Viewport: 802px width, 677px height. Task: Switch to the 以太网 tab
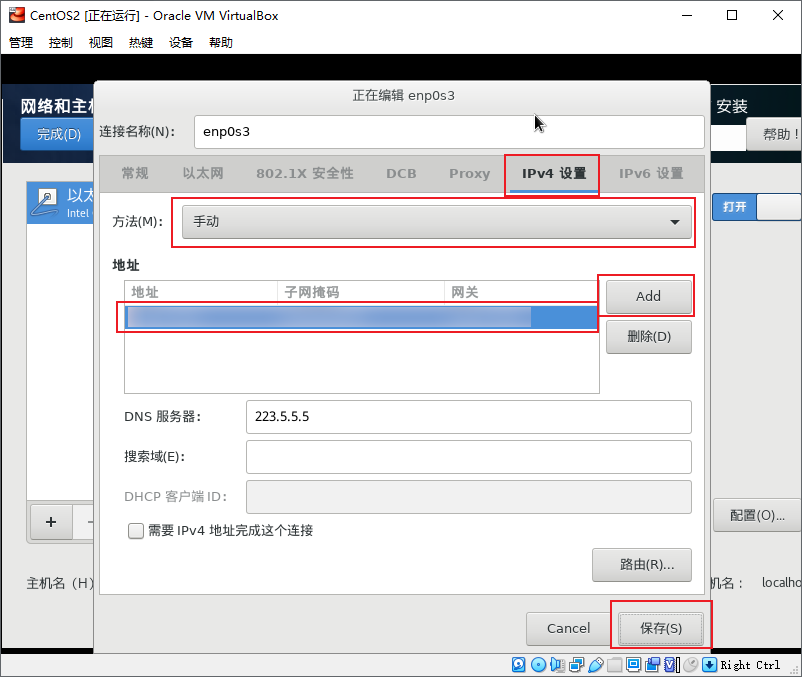click(202, 174)
